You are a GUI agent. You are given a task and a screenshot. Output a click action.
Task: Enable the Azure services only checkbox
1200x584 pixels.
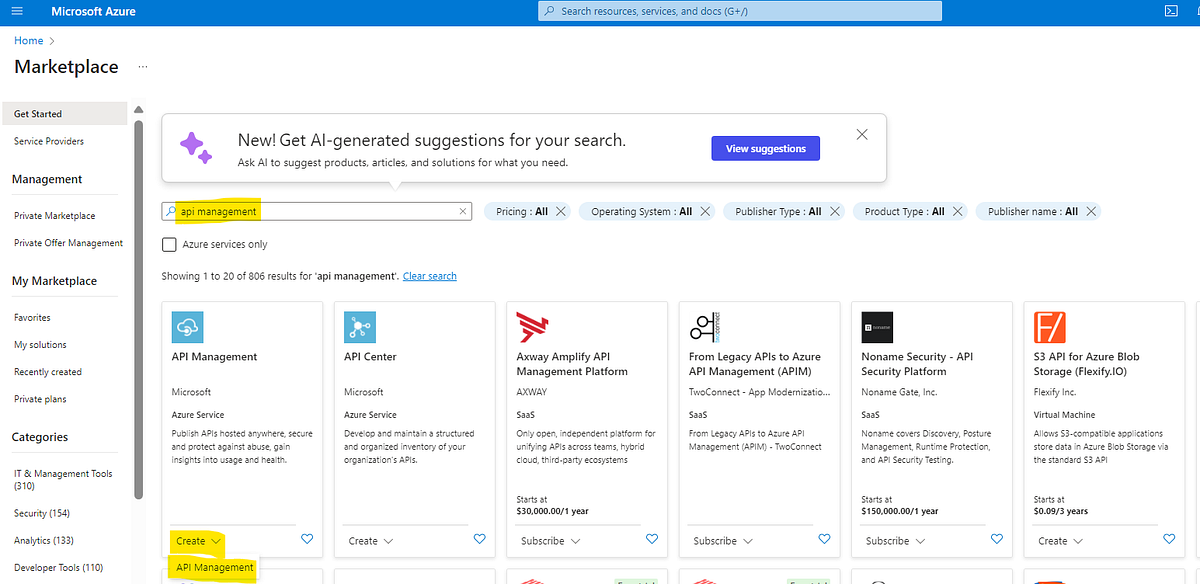tap(169, 244)
